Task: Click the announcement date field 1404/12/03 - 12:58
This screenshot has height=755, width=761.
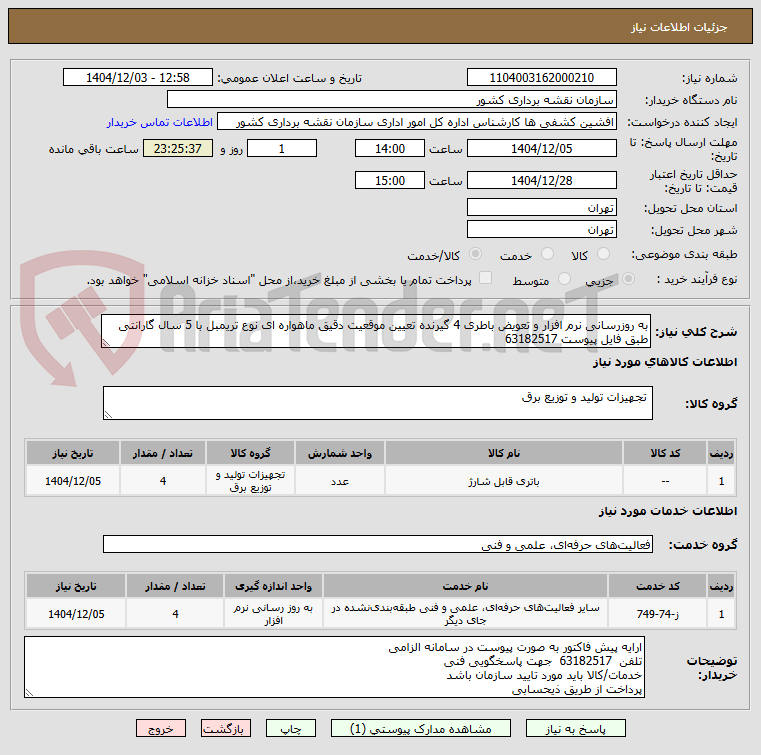Action: pos(138,77)
